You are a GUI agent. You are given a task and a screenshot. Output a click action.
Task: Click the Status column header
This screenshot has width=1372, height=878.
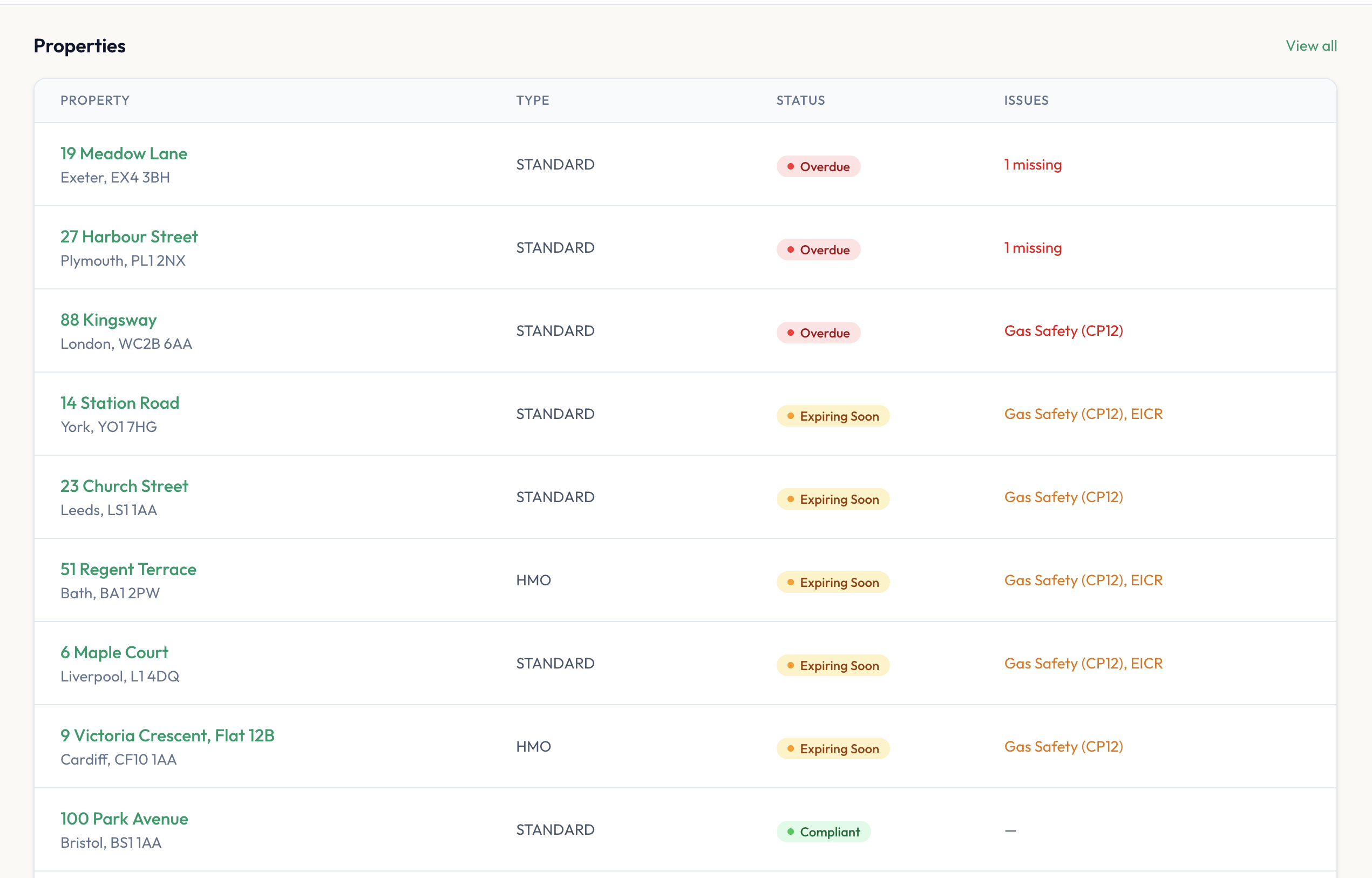tap(800, 100)
